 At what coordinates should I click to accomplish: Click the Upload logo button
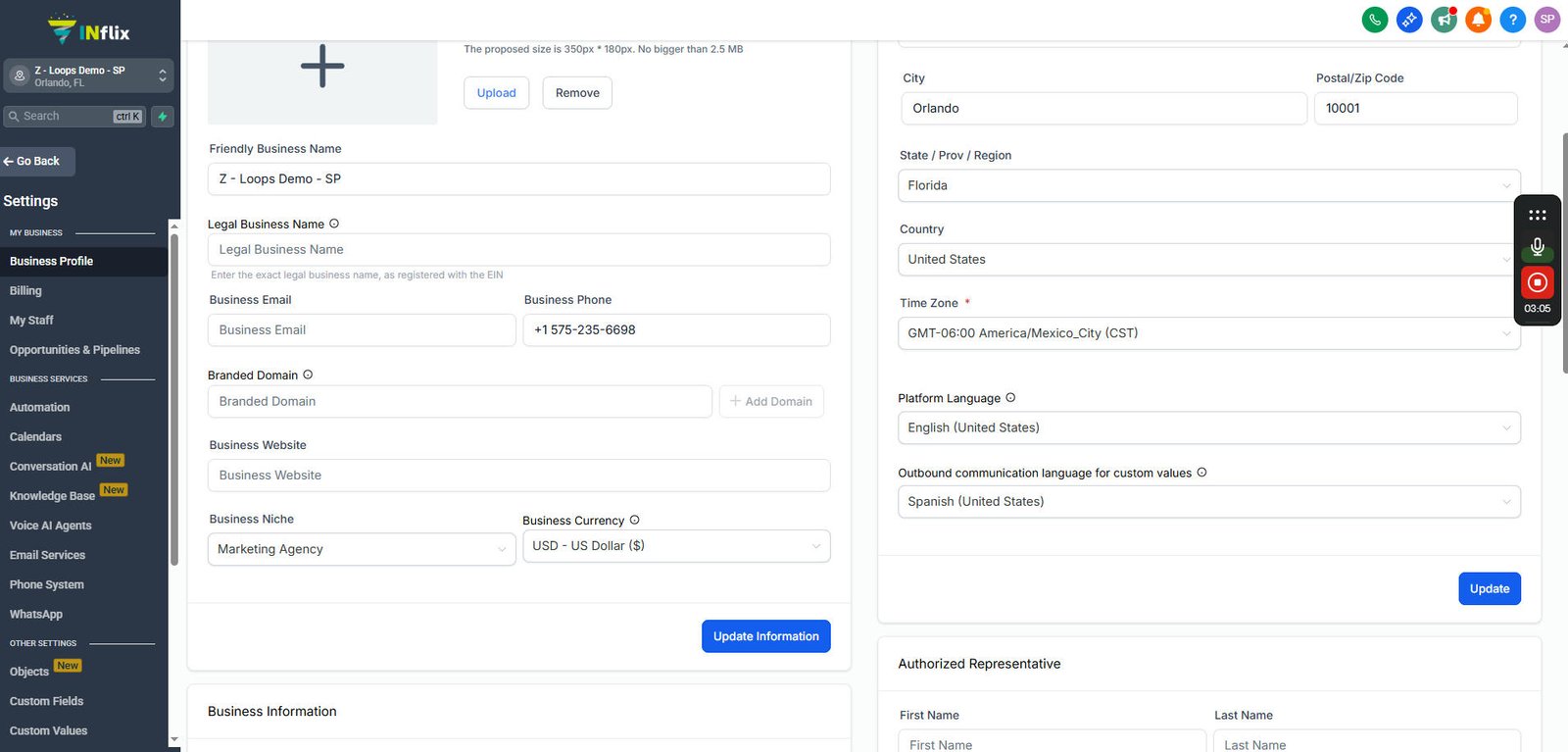[496, 93]
